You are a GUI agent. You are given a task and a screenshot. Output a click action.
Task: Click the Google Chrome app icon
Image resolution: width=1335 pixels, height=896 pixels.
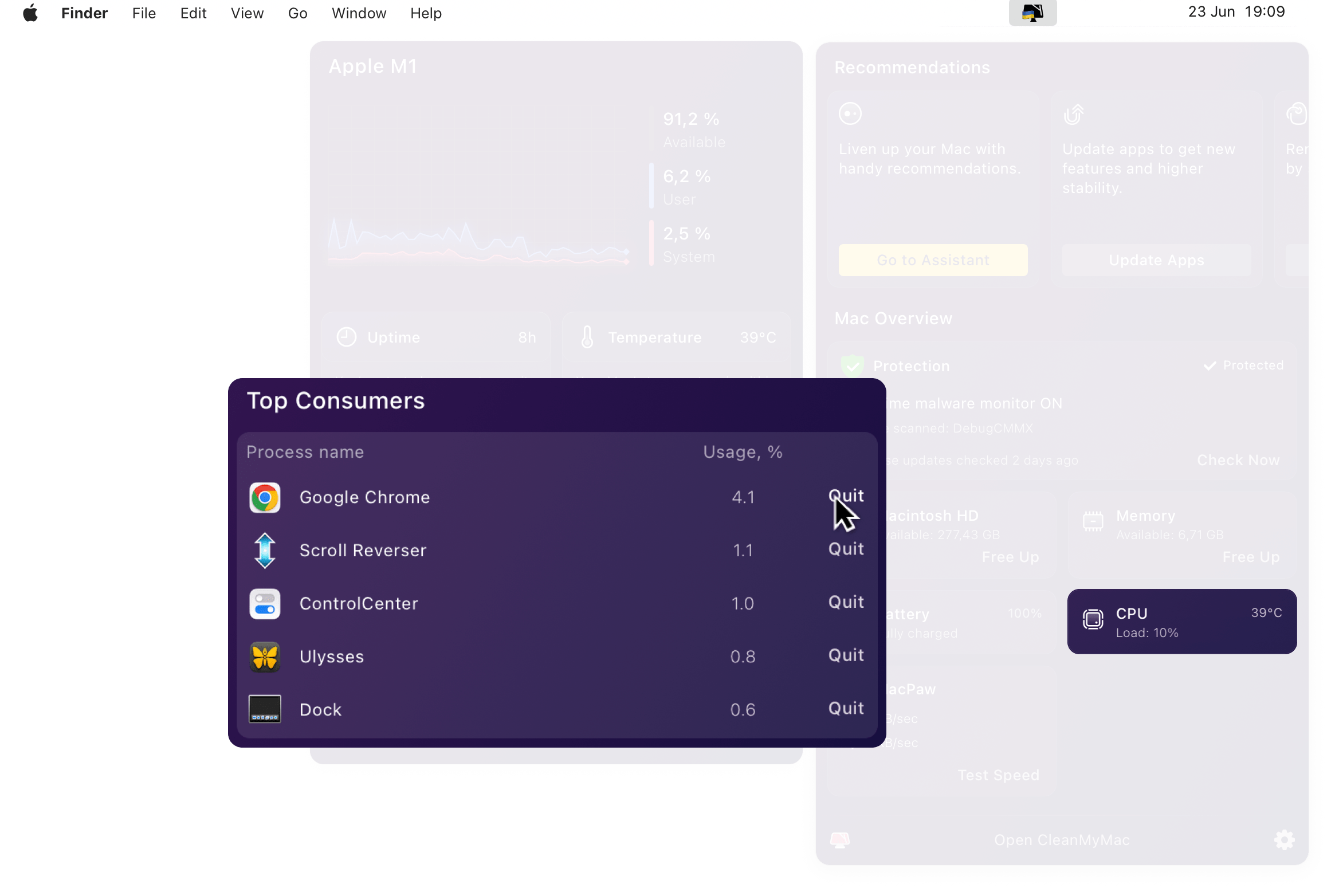[x=265, y=498]
